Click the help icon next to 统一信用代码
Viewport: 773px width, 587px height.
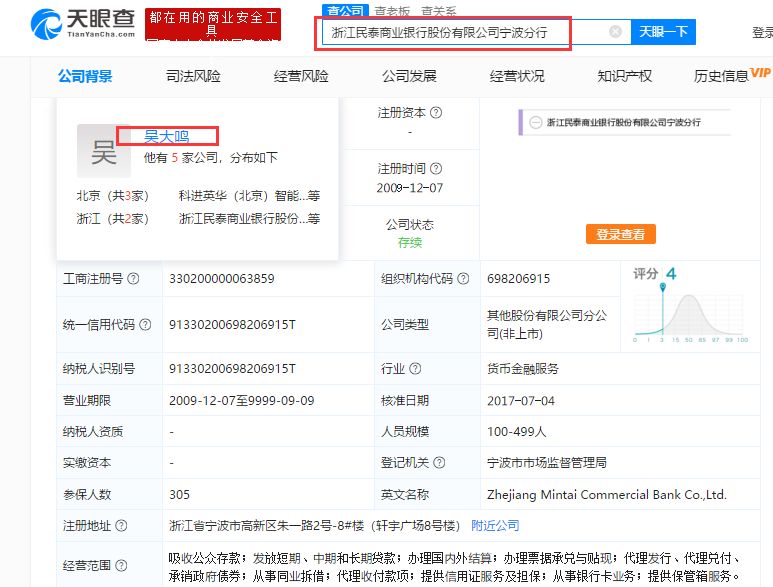click(x=145, y=324)
